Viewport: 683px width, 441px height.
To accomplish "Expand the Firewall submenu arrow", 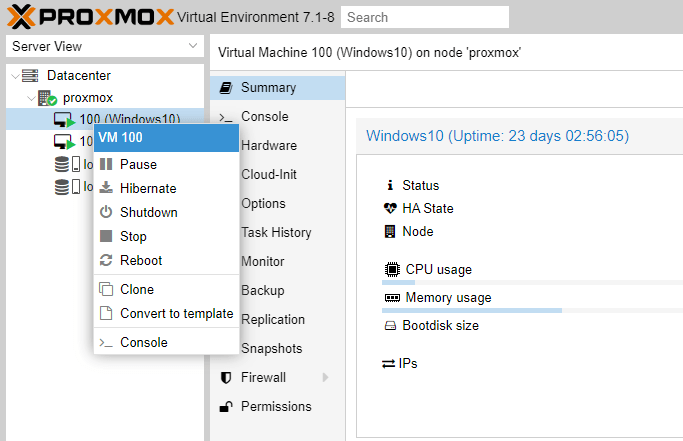I will pyautogui.click(x=325, y=377).
